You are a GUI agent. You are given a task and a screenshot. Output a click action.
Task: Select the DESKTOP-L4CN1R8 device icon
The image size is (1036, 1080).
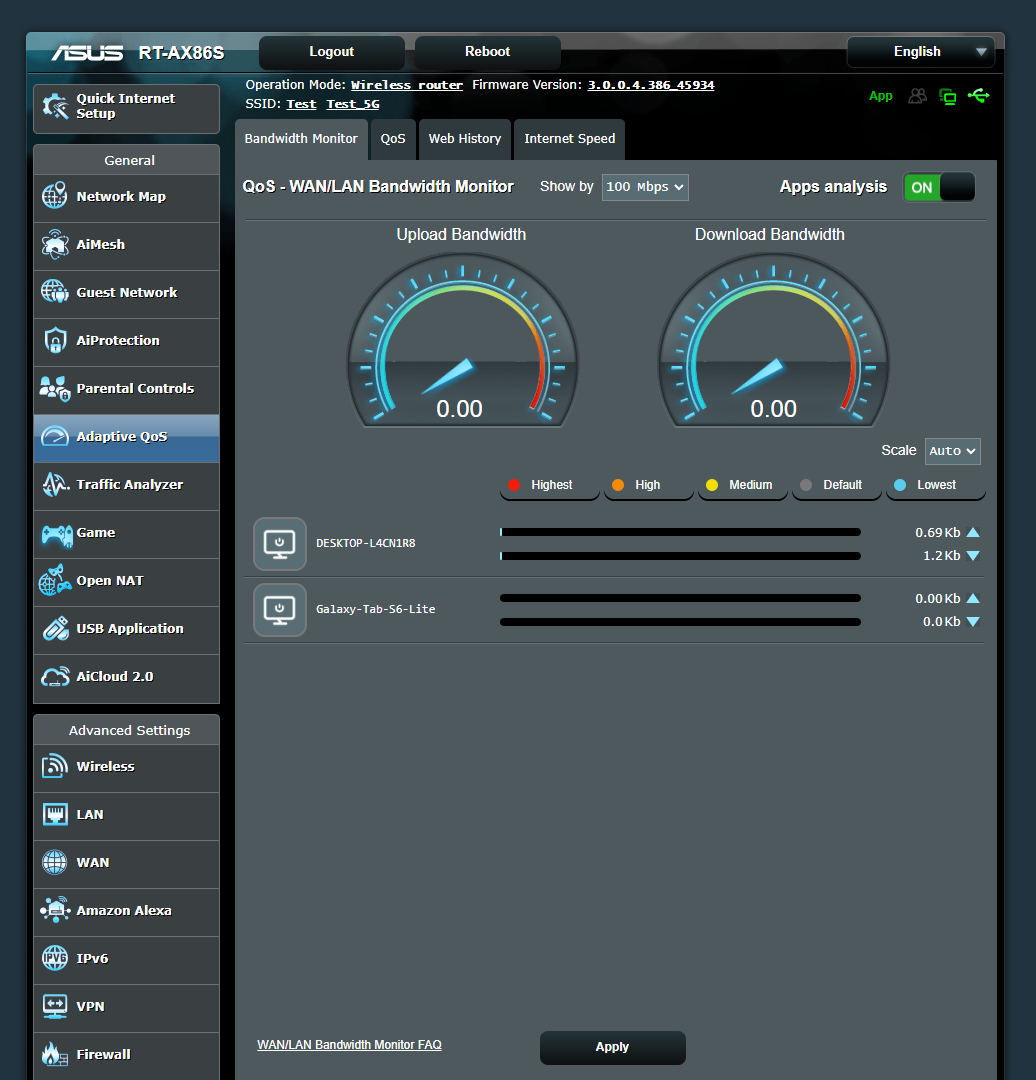pyautogui.click(x=279, y=543)
